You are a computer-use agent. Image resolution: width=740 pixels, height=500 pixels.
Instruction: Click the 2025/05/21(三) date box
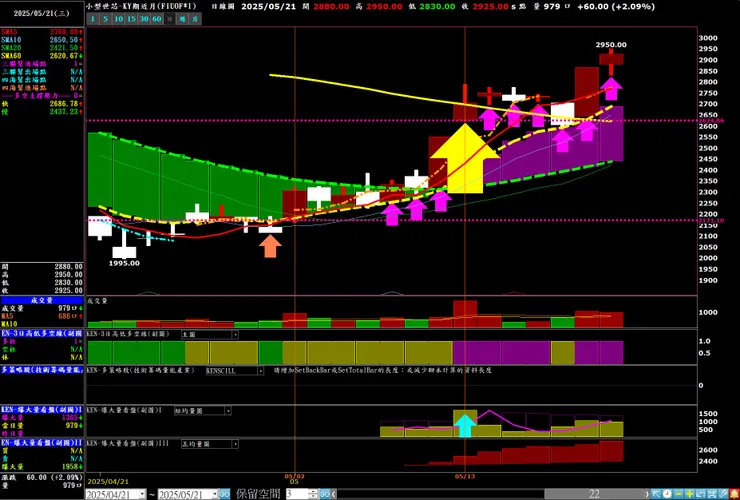[42, 13]
